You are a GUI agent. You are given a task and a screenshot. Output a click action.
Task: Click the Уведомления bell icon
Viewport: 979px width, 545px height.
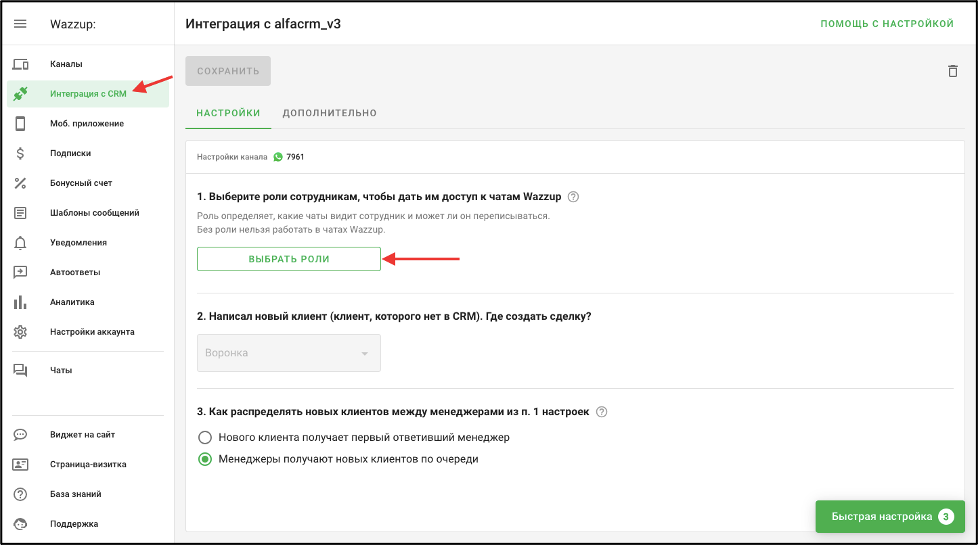click(21, 243)
